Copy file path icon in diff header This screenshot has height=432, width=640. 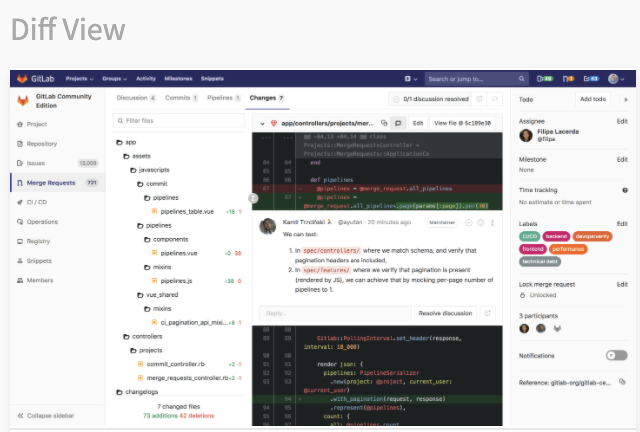click(385, 123)
